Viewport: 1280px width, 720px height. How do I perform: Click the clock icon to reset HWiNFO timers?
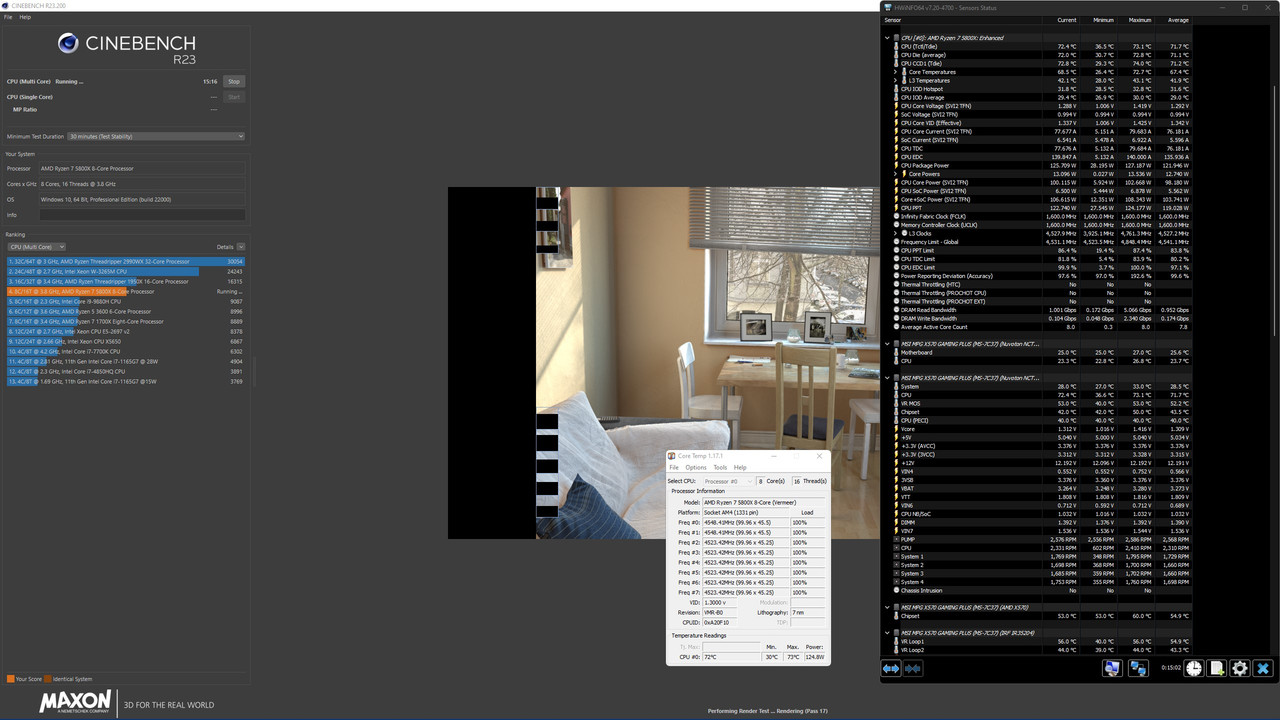(x=1193, y=668)
